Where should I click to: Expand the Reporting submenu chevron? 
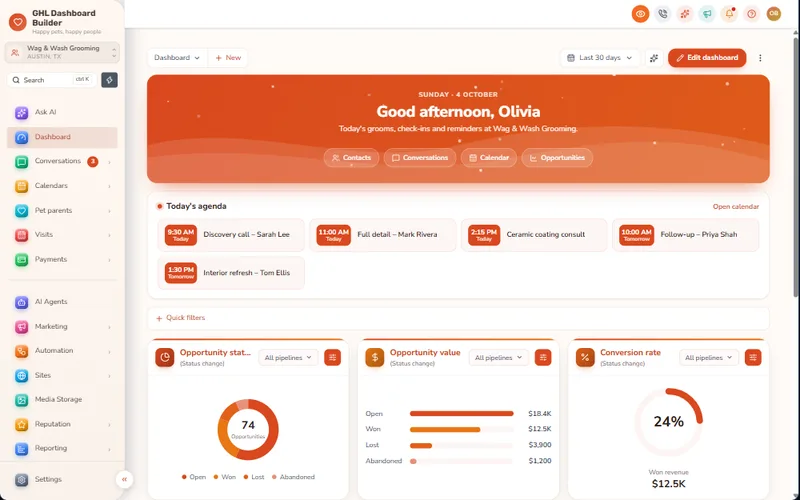(x=109, y=449)
